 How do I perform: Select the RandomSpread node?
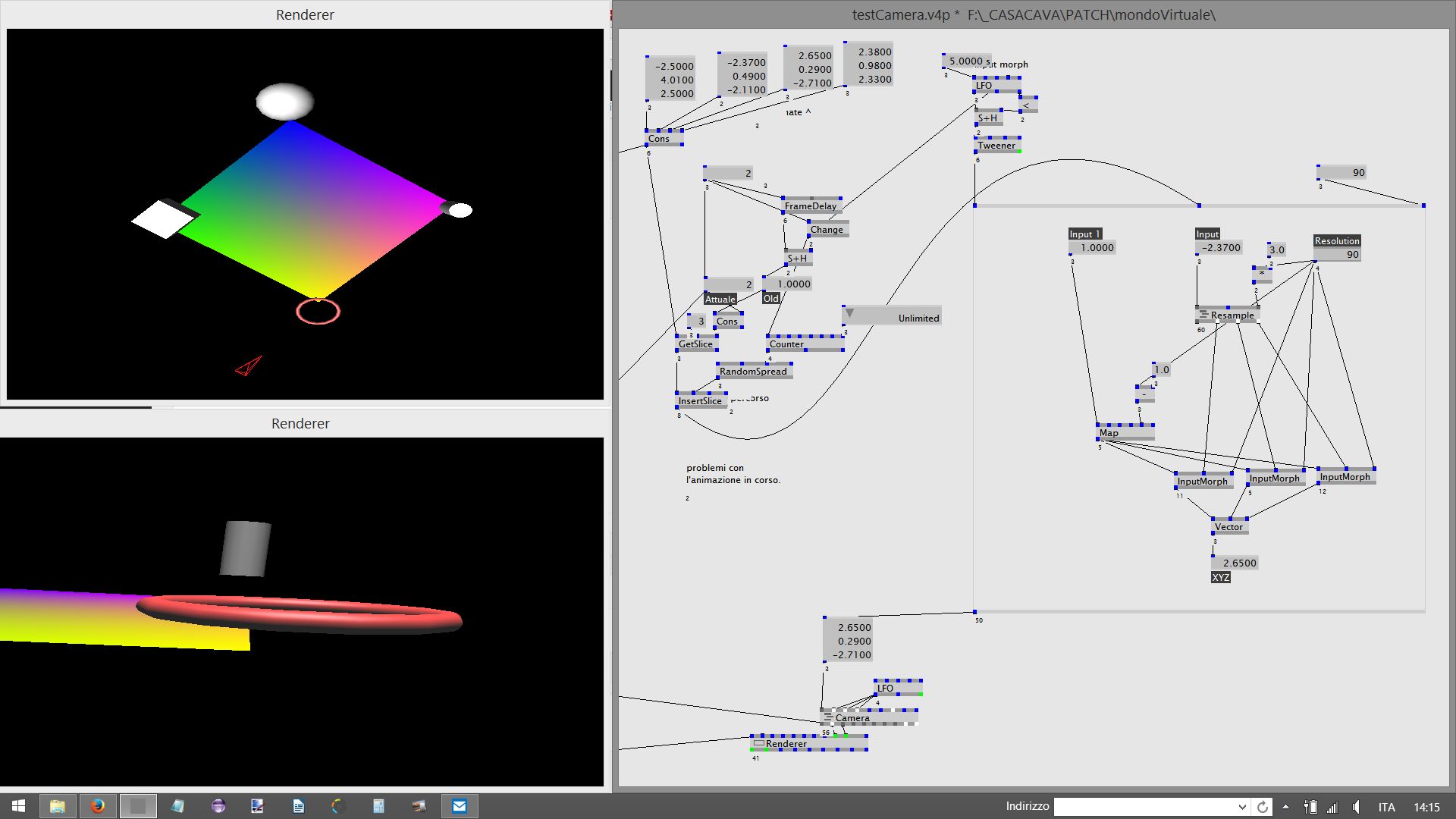(752, 371)
